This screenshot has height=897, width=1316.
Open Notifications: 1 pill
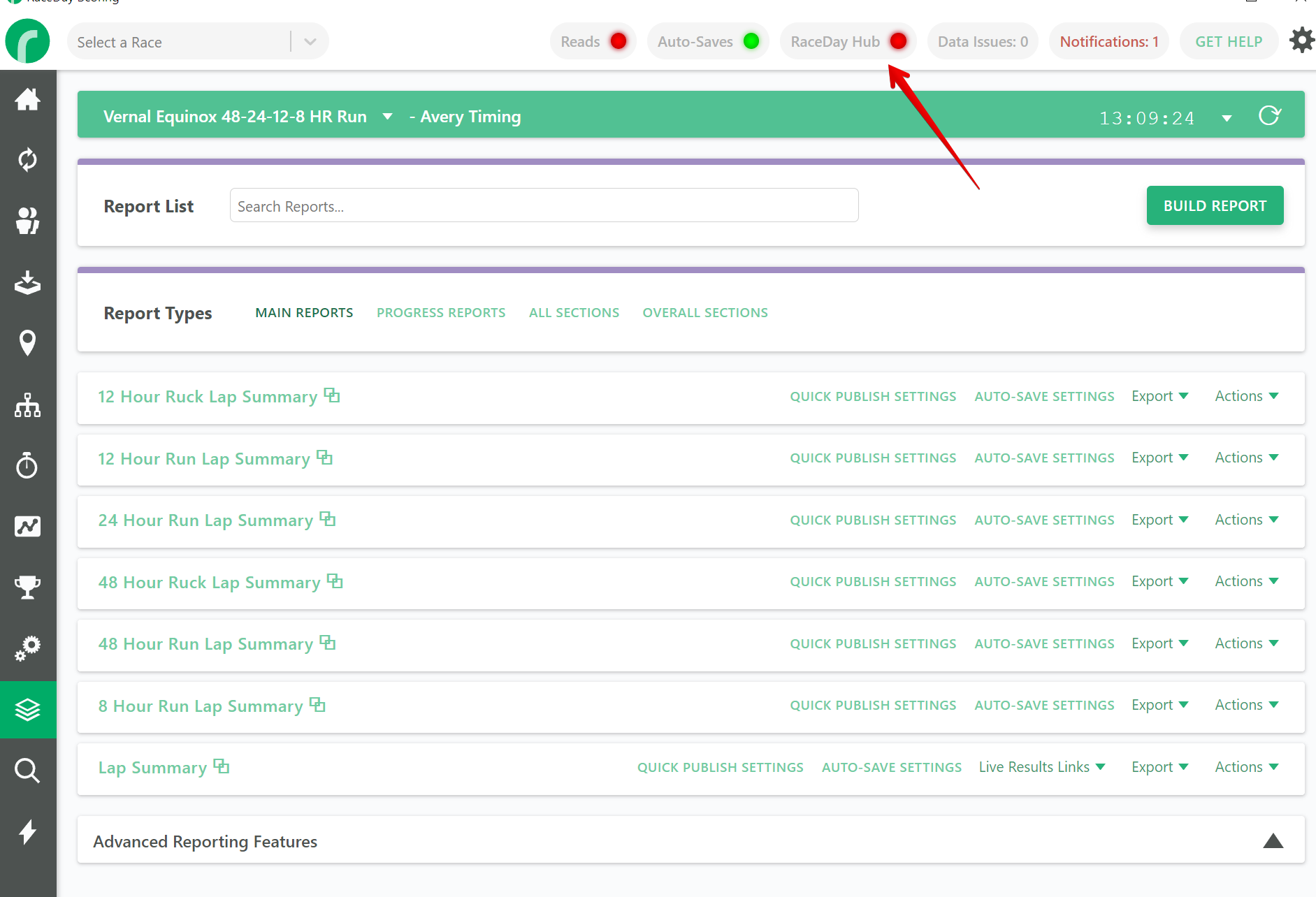point(1109,41)
